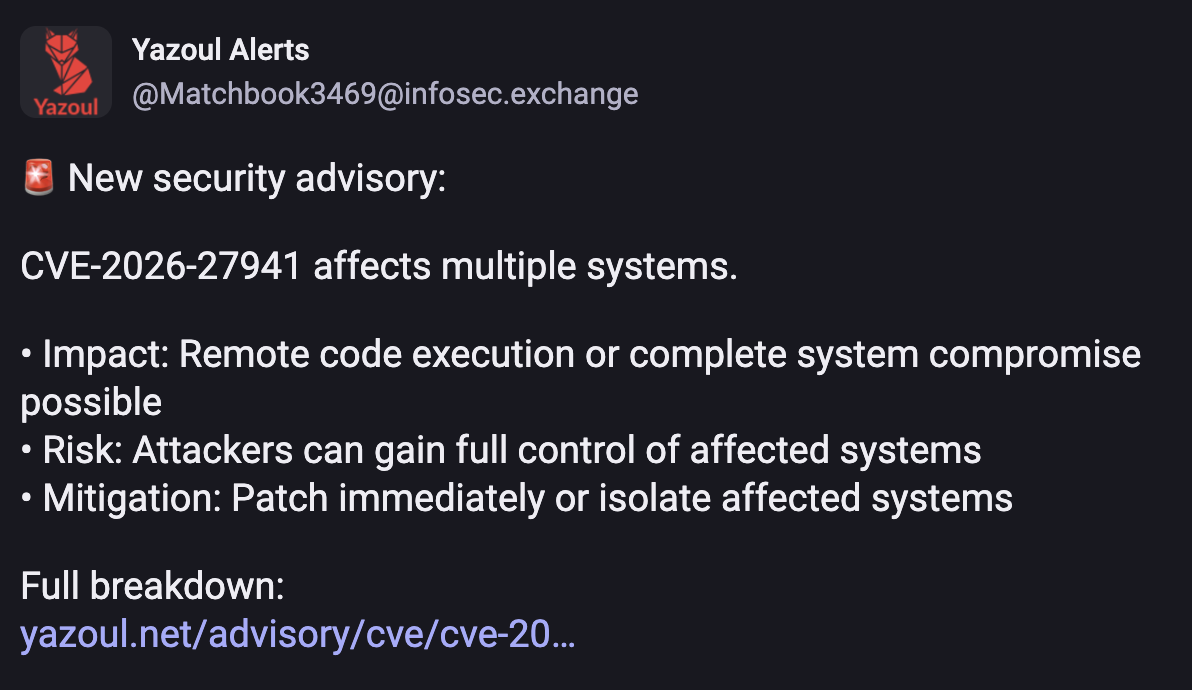
Task: Open the Yazoul Alerts profile name
Action: coord(220,49)
